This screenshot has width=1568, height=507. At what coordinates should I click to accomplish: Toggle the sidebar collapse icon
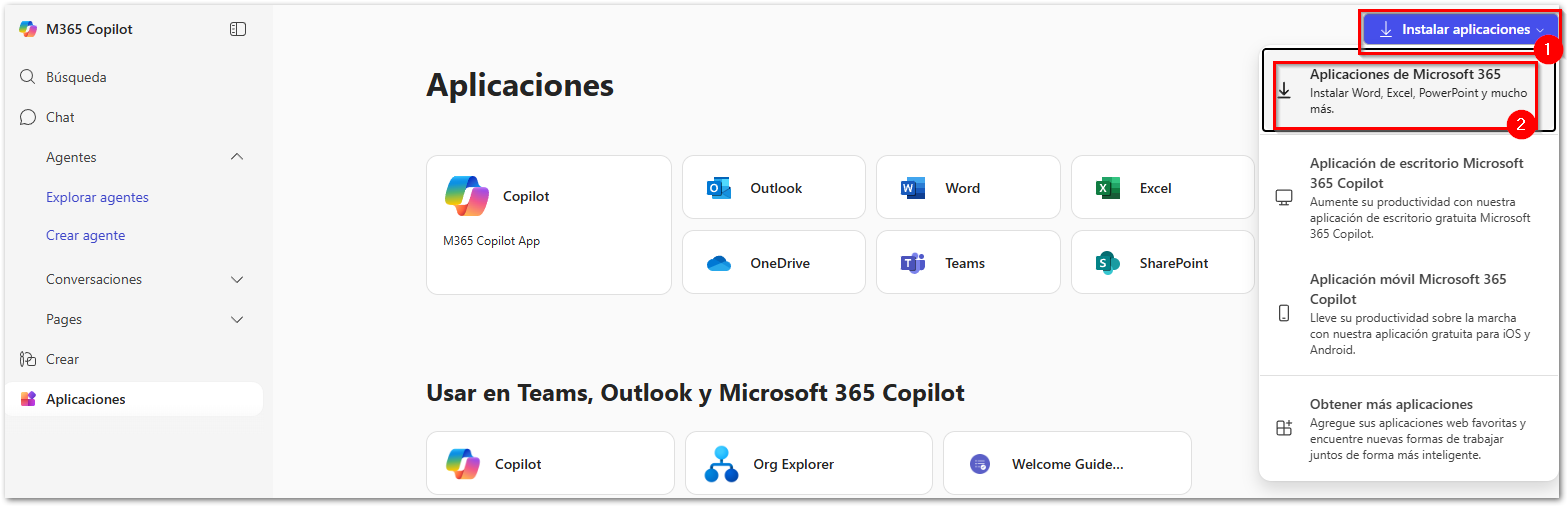[237, 29]
